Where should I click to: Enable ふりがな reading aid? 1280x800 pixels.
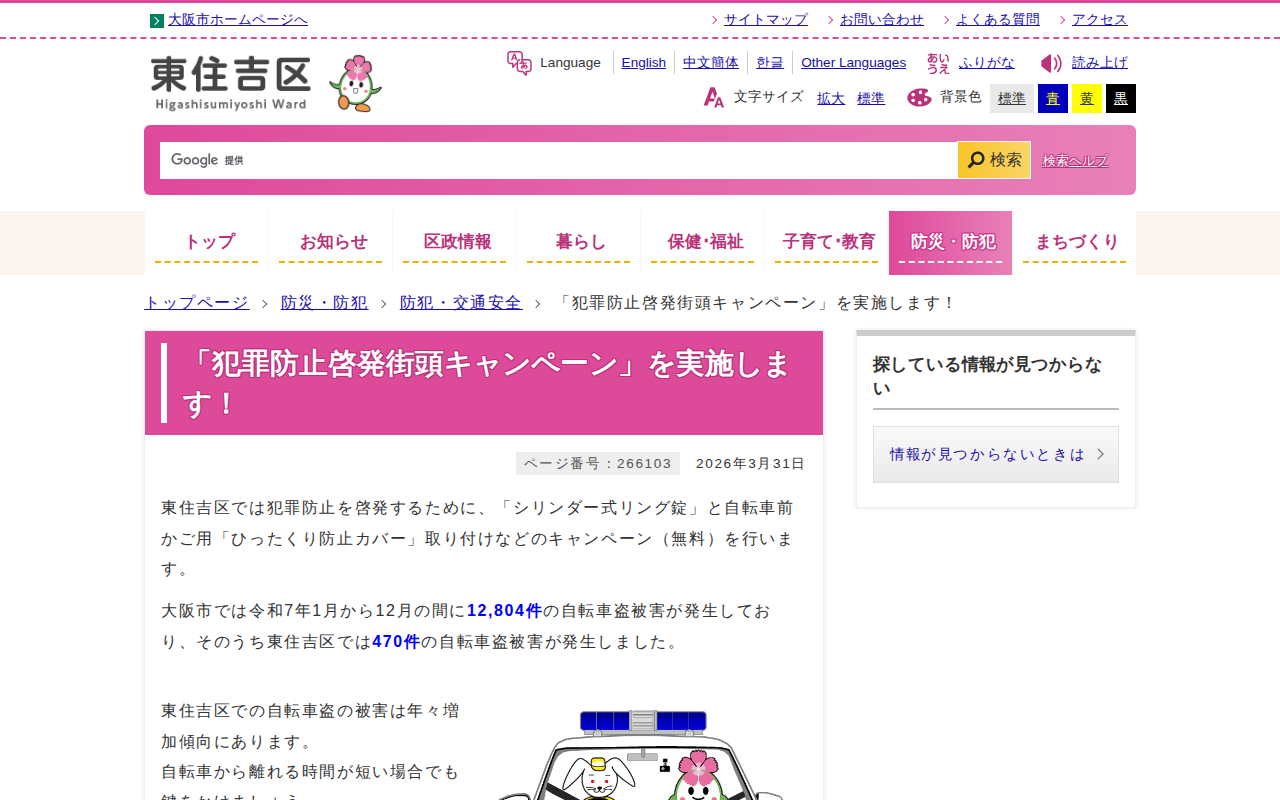tap(987, 63)
